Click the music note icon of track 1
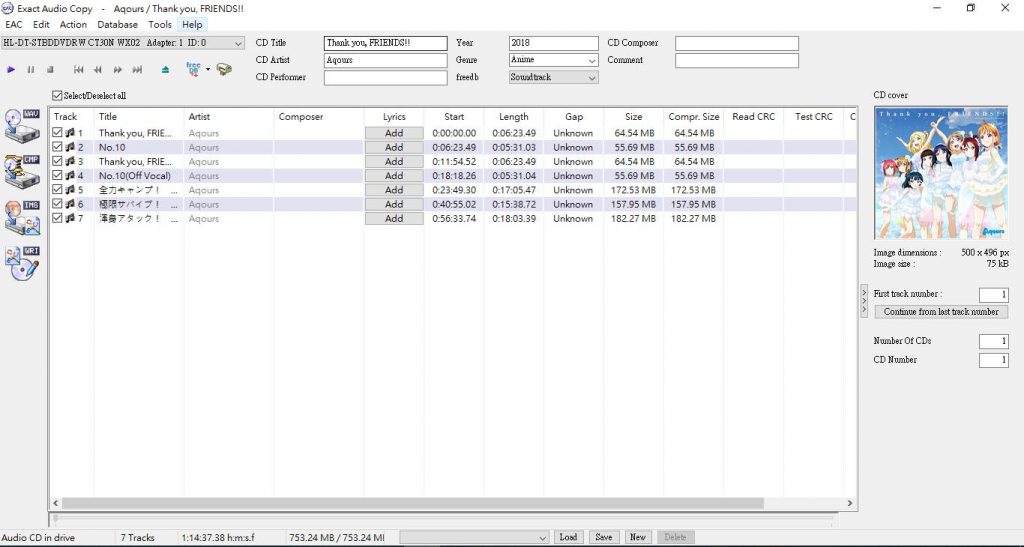The height and width of the screenshot is (547, 1024). (70, 133)
